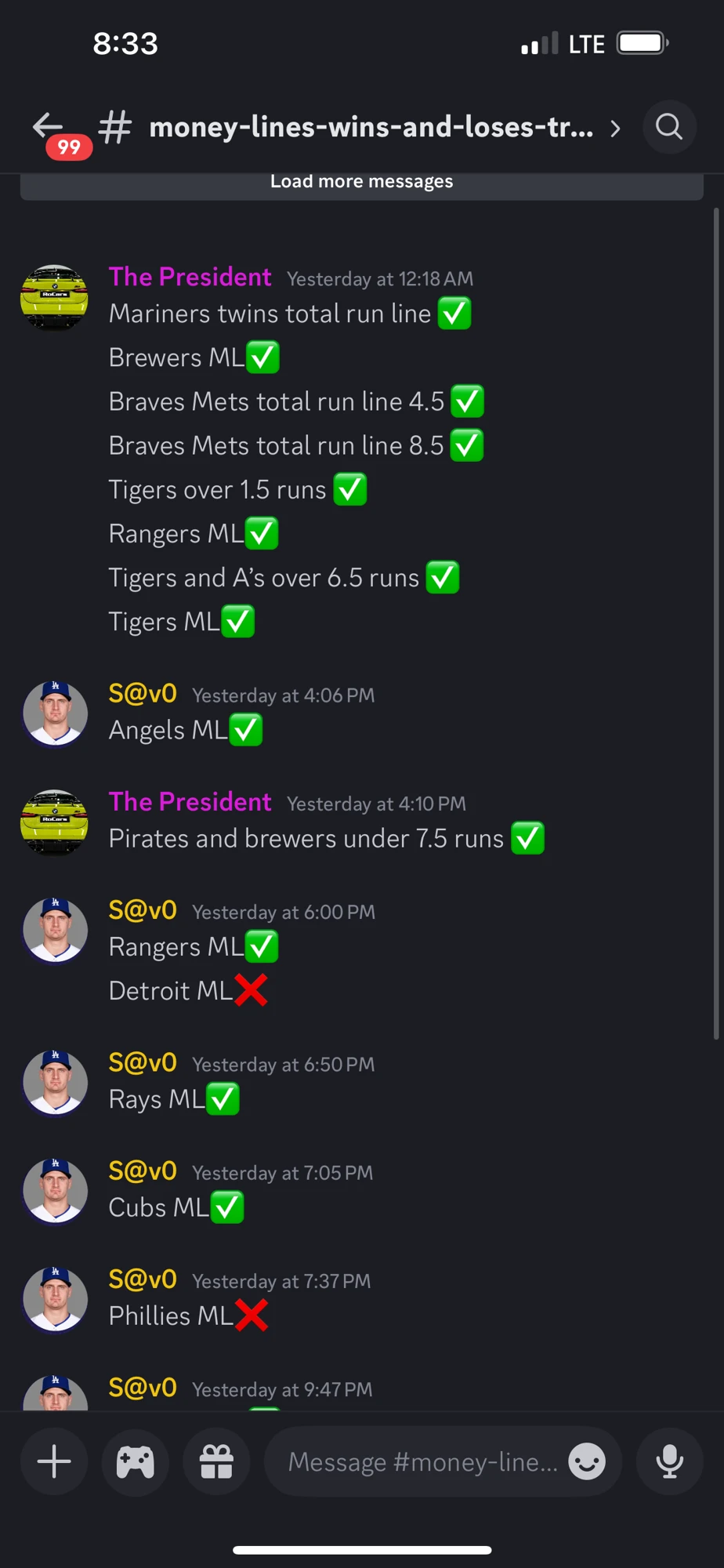The image size is (724, 1568).
Task: Open the money-lines-wins-and-loses channel title
Action: pyautogui.click(x=371, y=127)
